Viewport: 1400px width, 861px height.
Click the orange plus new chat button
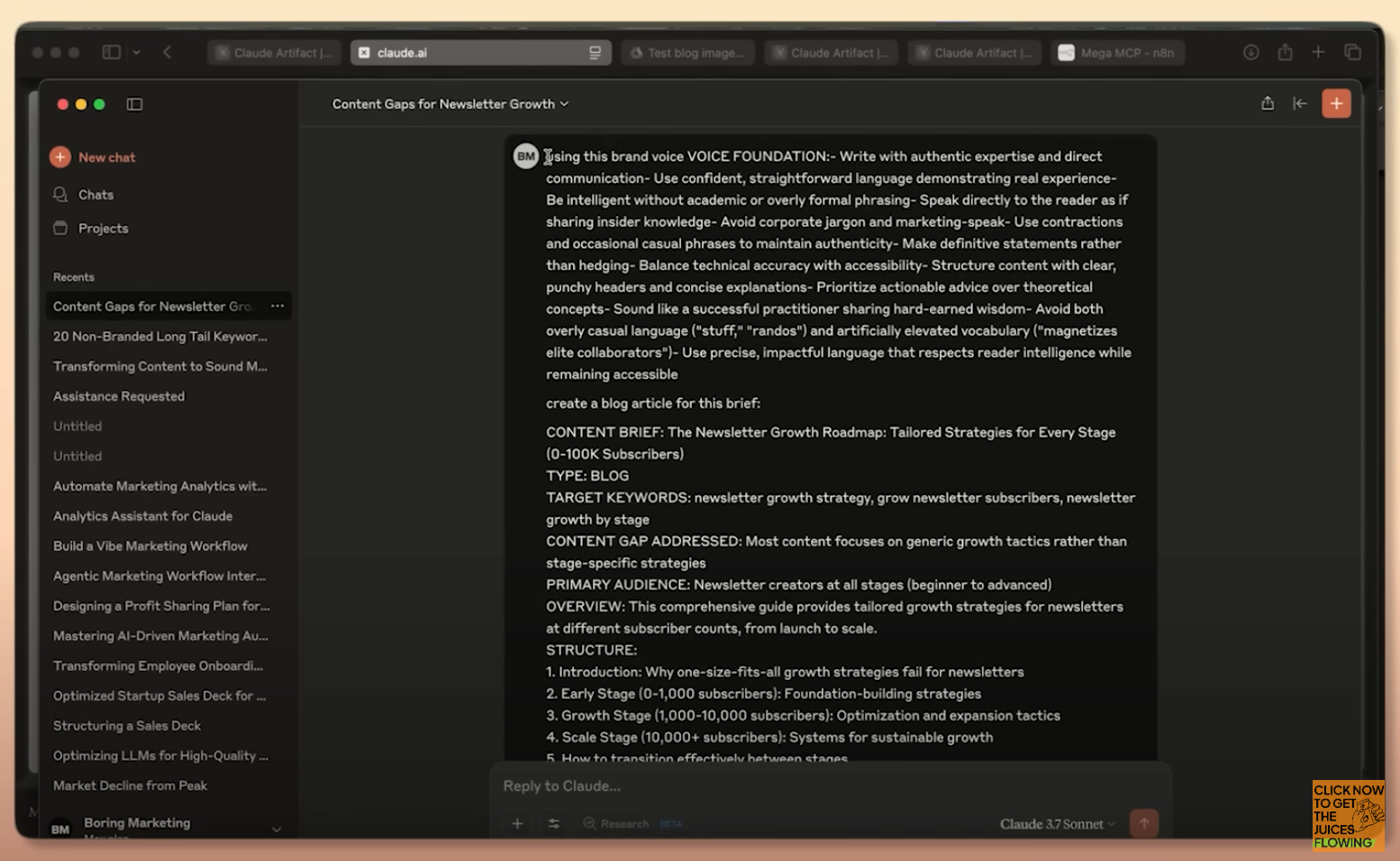click(1336, 104)
